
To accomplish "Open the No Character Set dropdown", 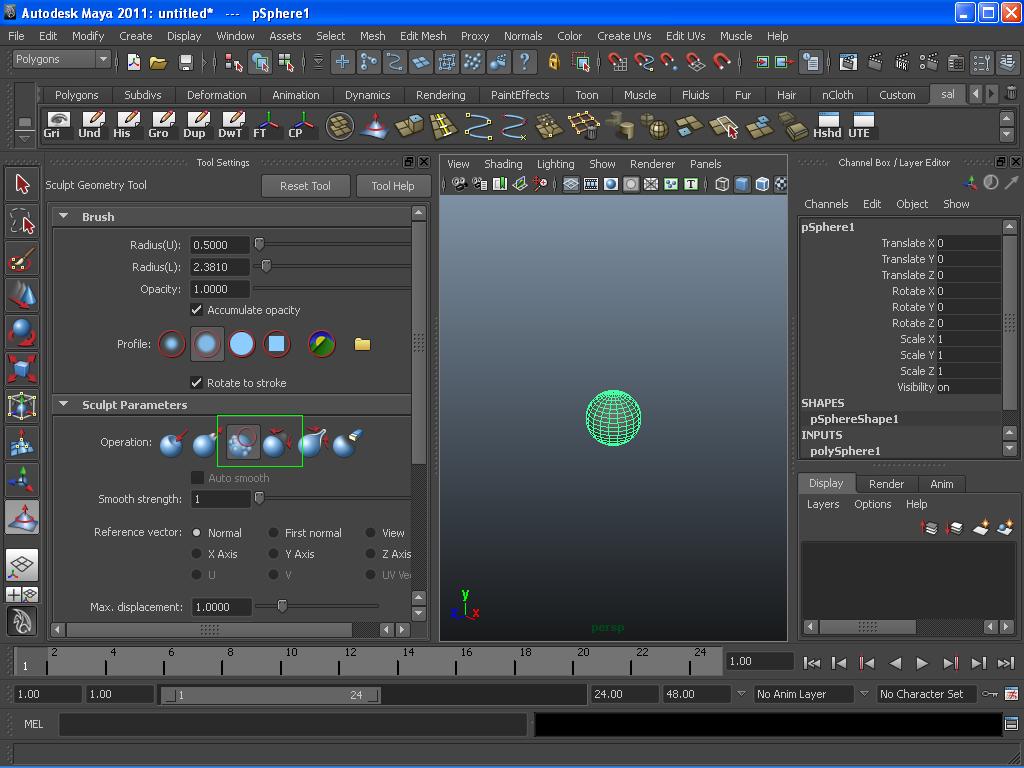I will point(927,694).
